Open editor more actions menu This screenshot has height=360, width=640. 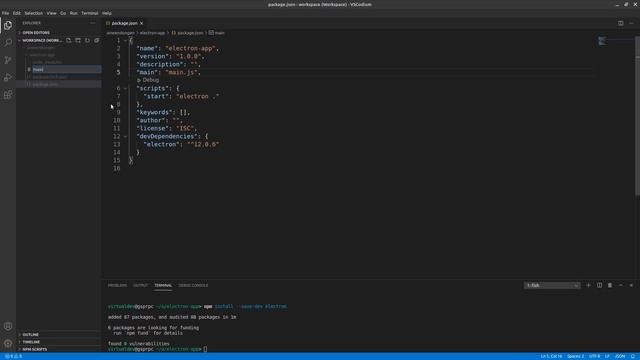click(x=631, y=23)
